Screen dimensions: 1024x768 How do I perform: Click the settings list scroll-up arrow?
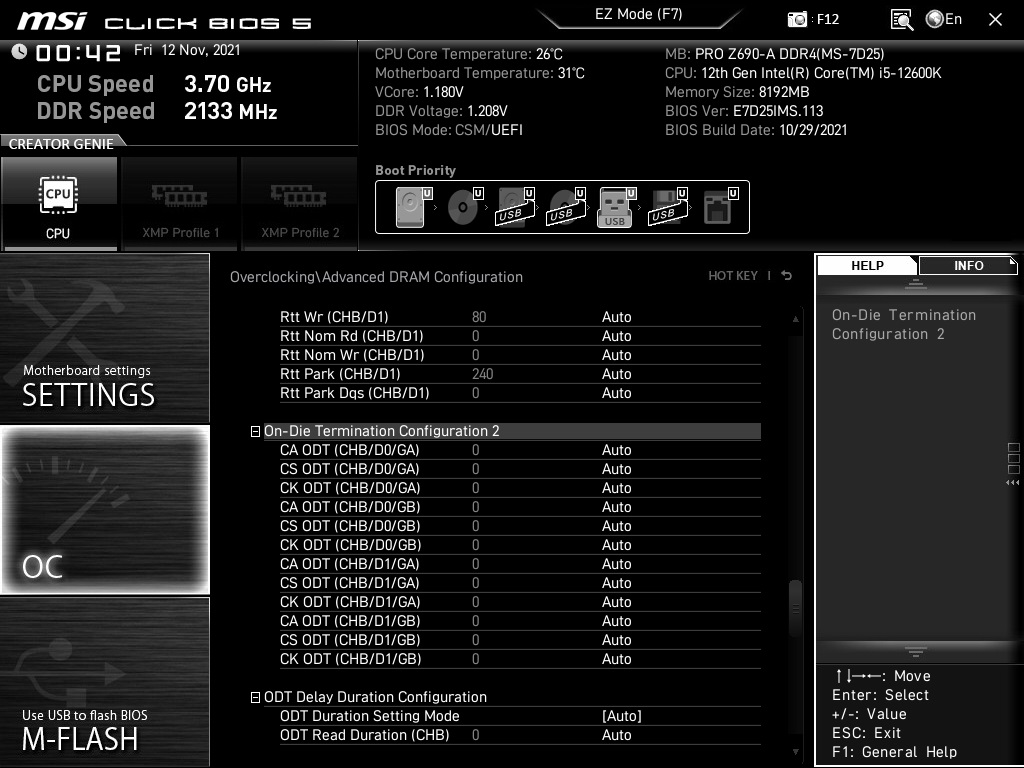(x=795, y=319)
